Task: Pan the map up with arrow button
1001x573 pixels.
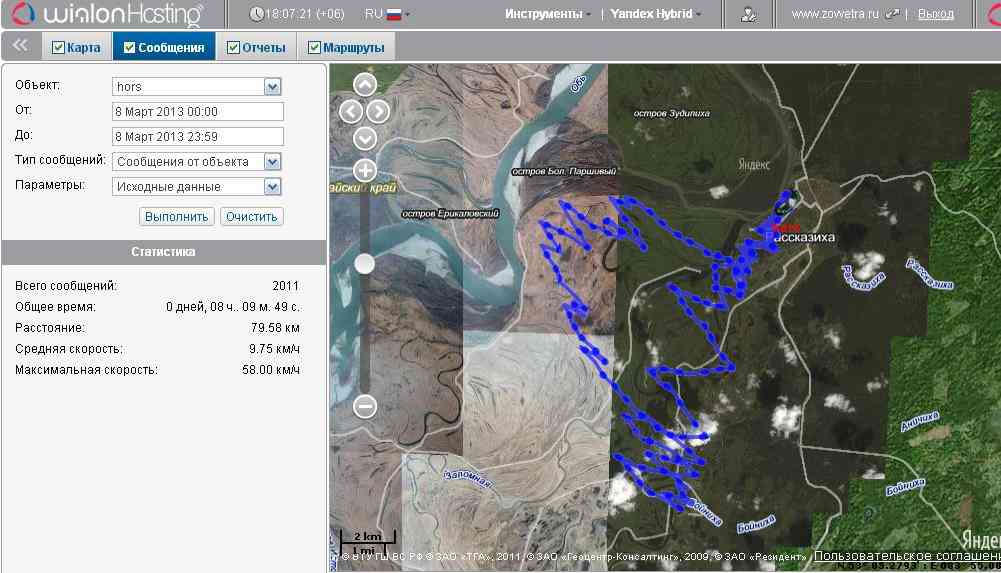Action: tap(365, 85)
